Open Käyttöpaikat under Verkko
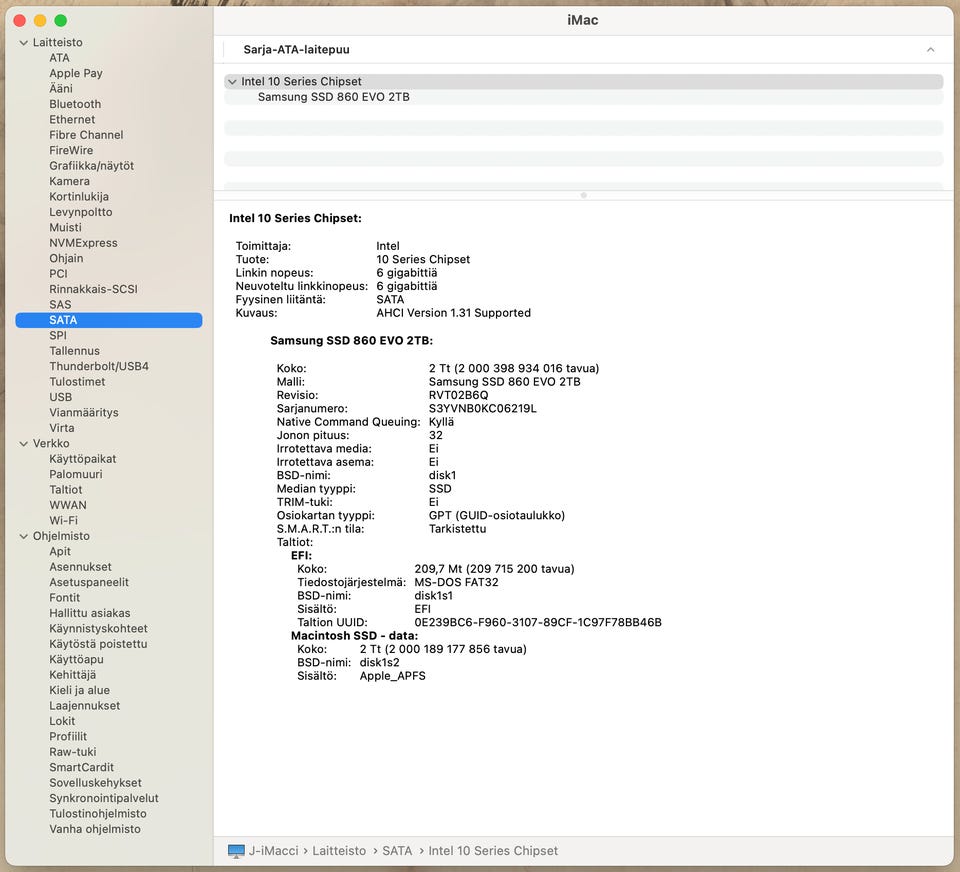 coord(83,459)
